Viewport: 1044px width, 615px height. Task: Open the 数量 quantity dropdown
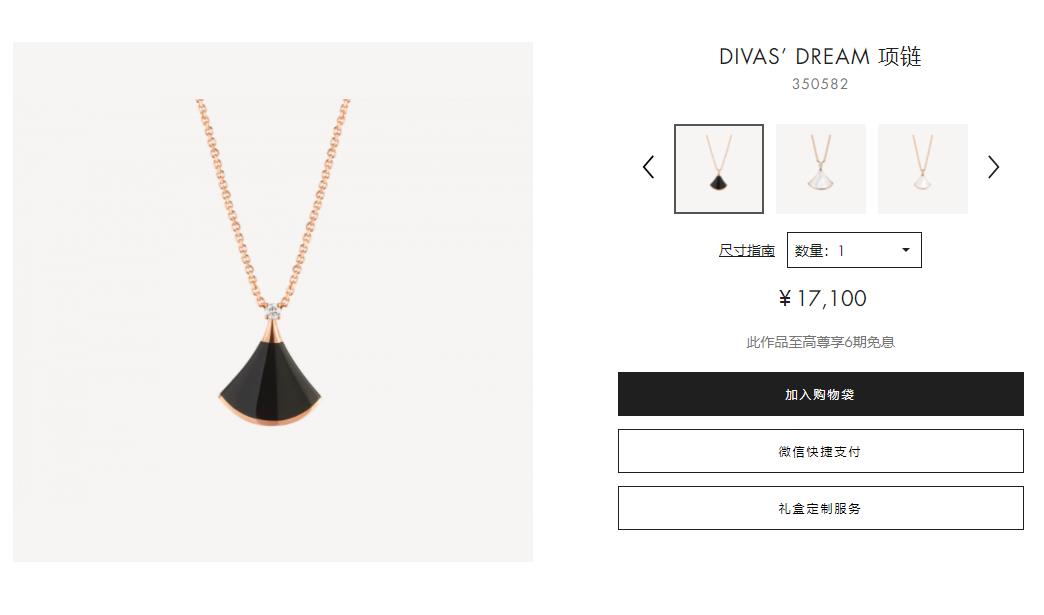(x=854, y=250)
